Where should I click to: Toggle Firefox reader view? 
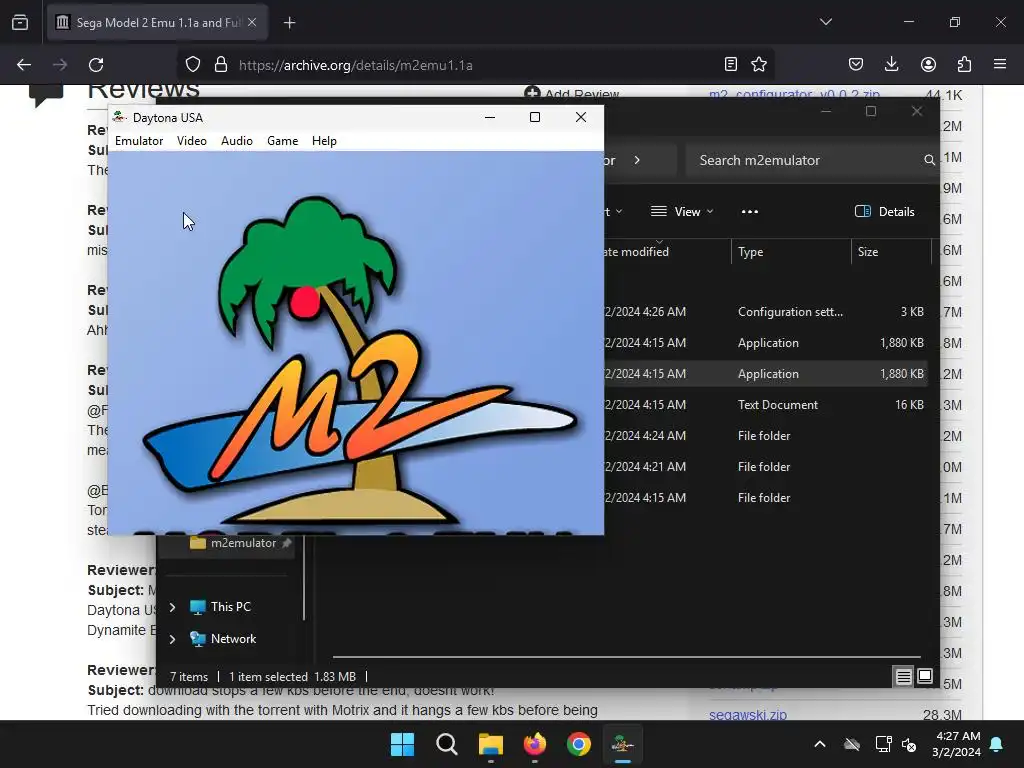731,64
